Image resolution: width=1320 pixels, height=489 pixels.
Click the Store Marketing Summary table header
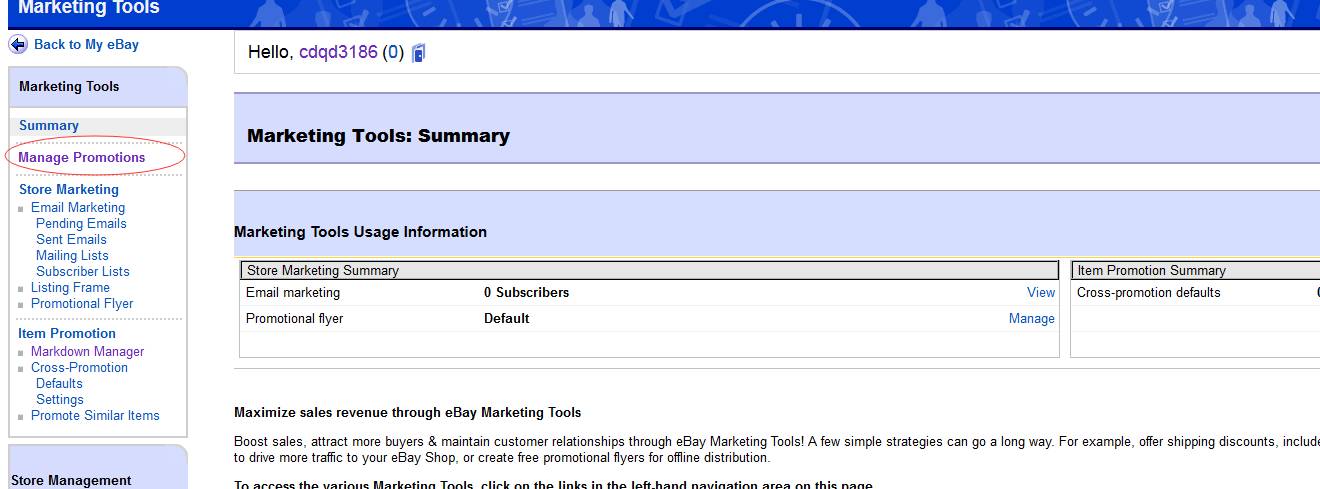coord(649,270)
